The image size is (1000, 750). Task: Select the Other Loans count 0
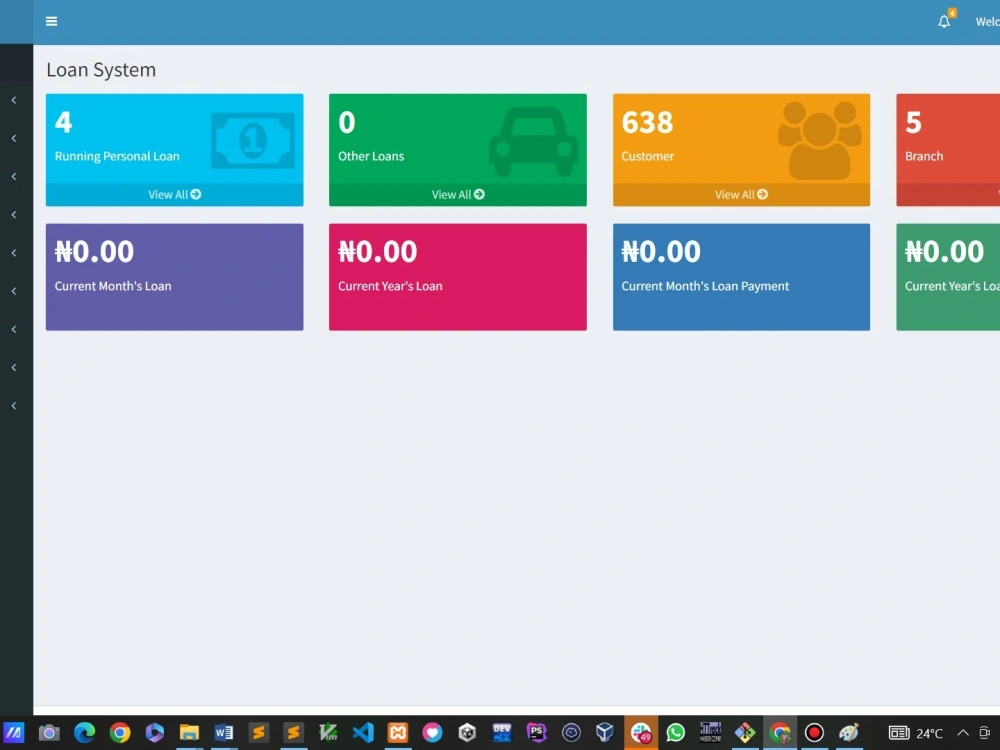coord(346,122)
